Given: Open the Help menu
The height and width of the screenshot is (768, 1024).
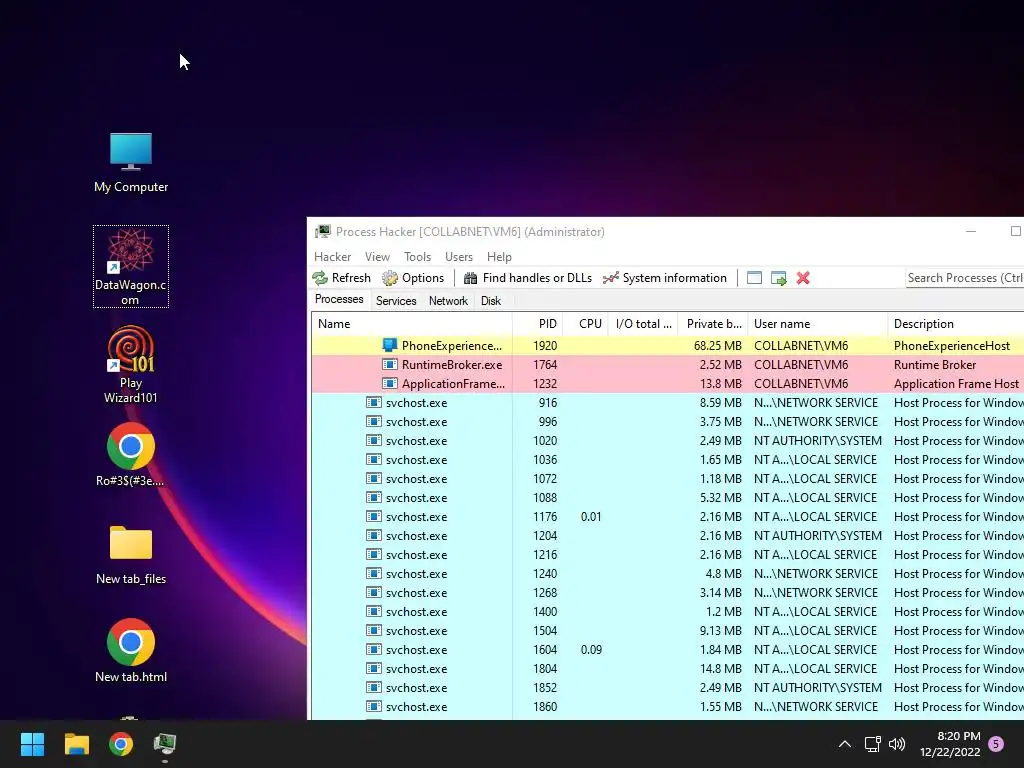Looking at the screenshot, I should [x=499, y=257].
